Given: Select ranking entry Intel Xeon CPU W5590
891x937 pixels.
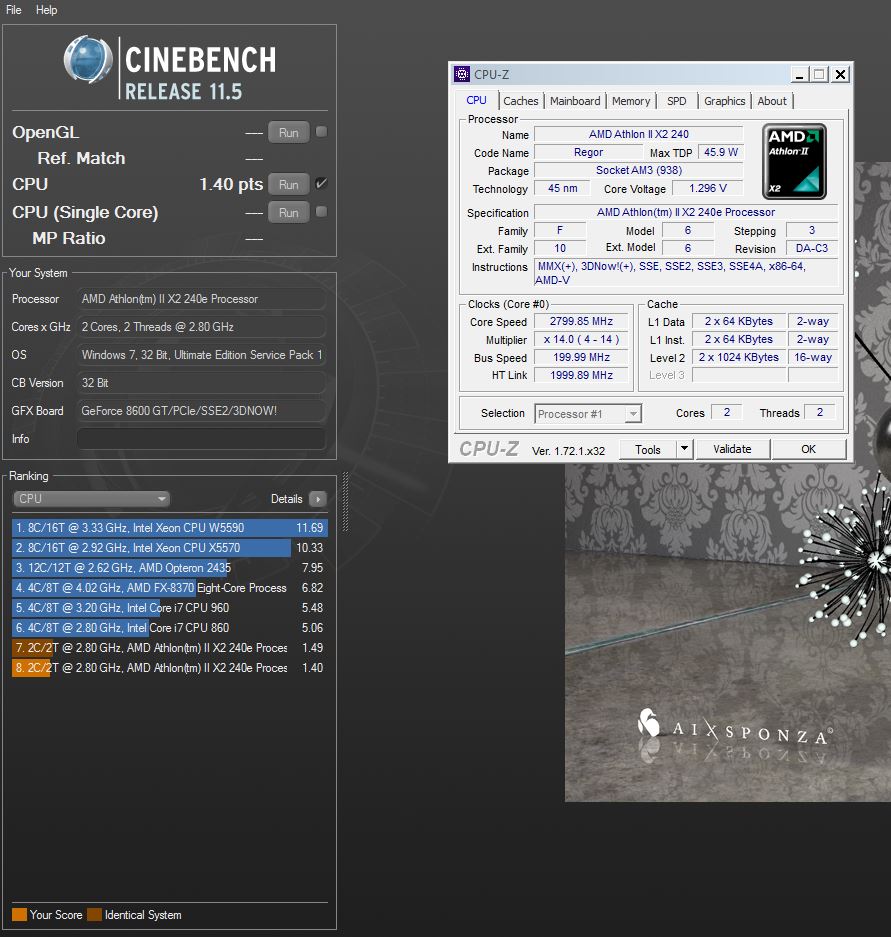Looking at the screenshot, I should [x=170, y=528].
